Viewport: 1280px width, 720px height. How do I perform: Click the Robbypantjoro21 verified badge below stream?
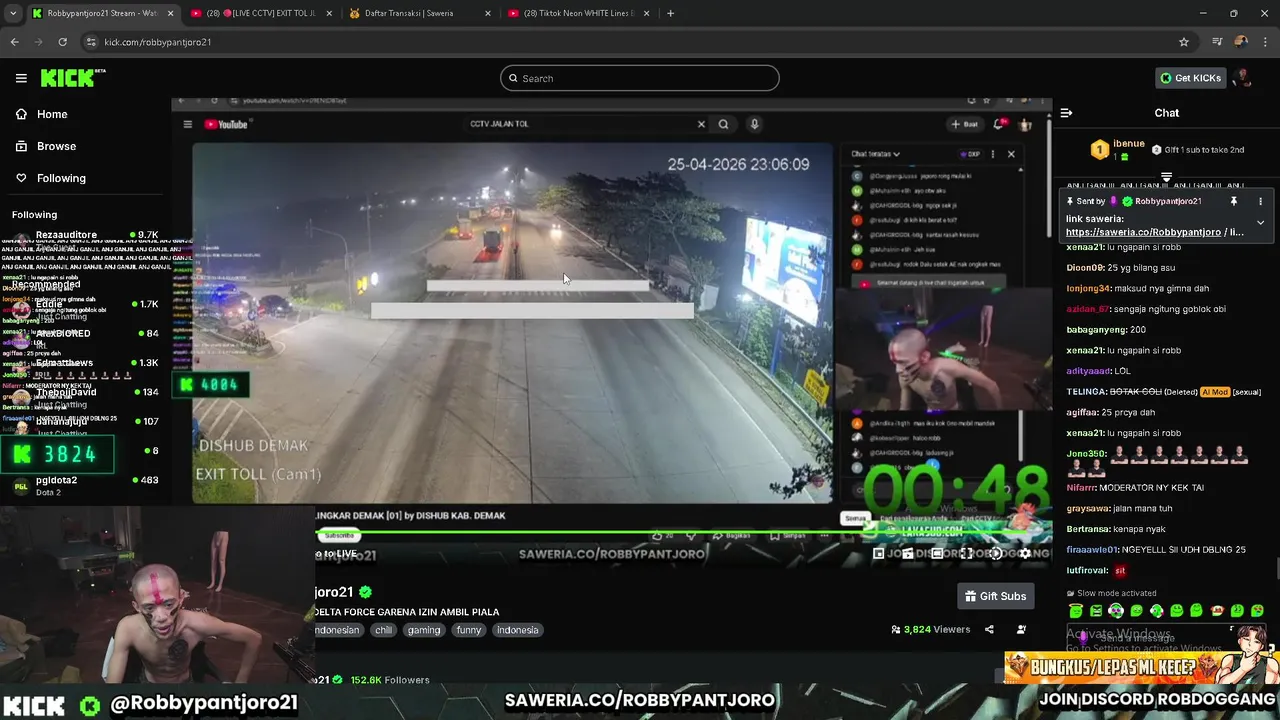(366, 592)
